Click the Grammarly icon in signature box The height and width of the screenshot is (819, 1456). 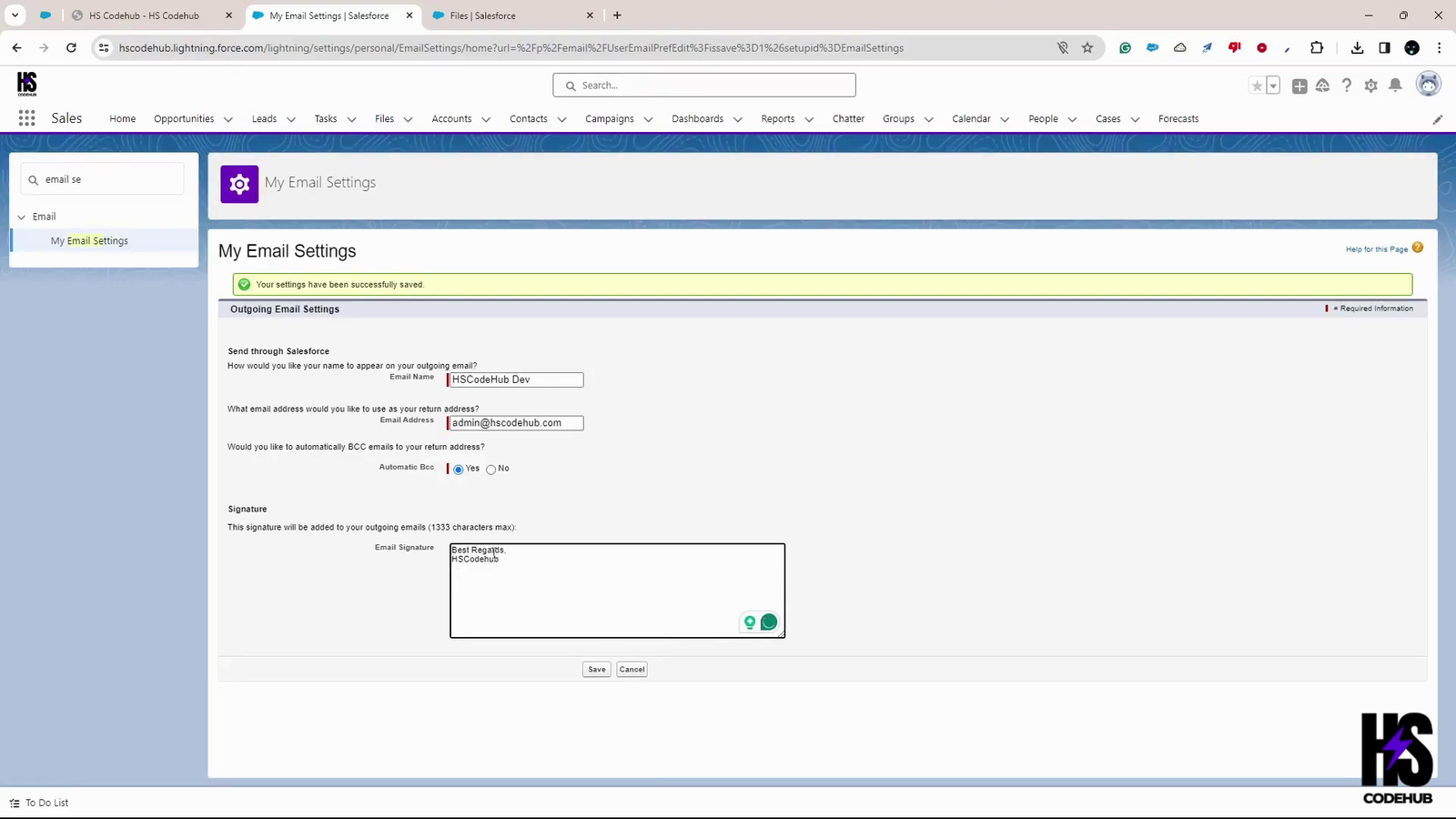[769, 622]
